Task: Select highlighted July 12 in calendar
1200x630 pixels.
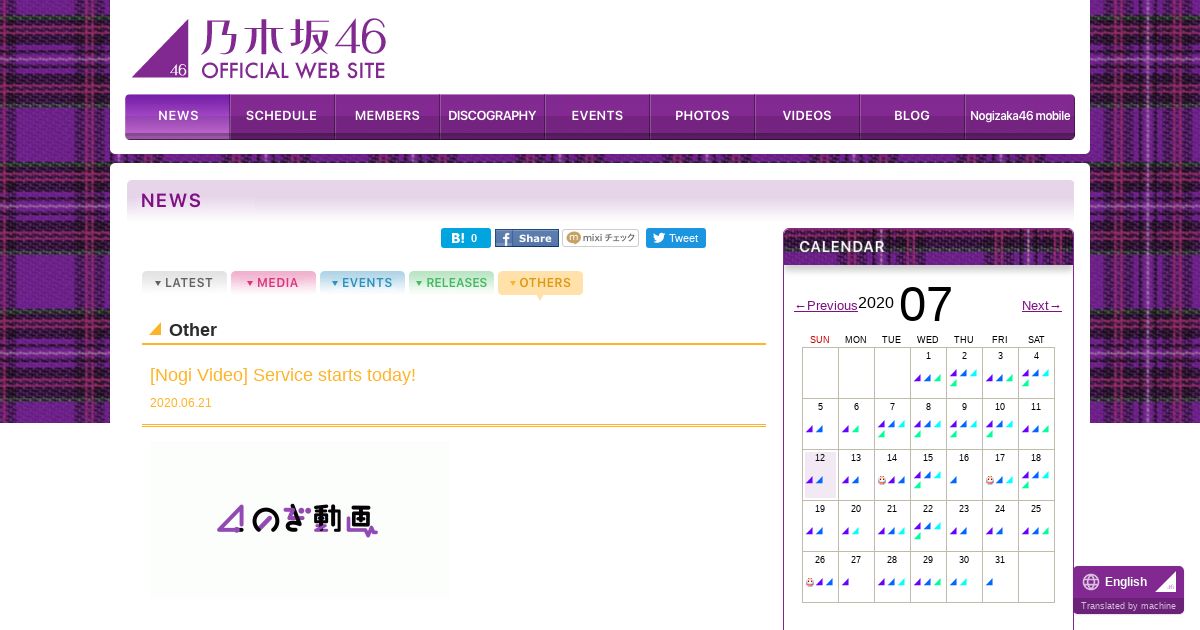Action: [x=820, y=475]
